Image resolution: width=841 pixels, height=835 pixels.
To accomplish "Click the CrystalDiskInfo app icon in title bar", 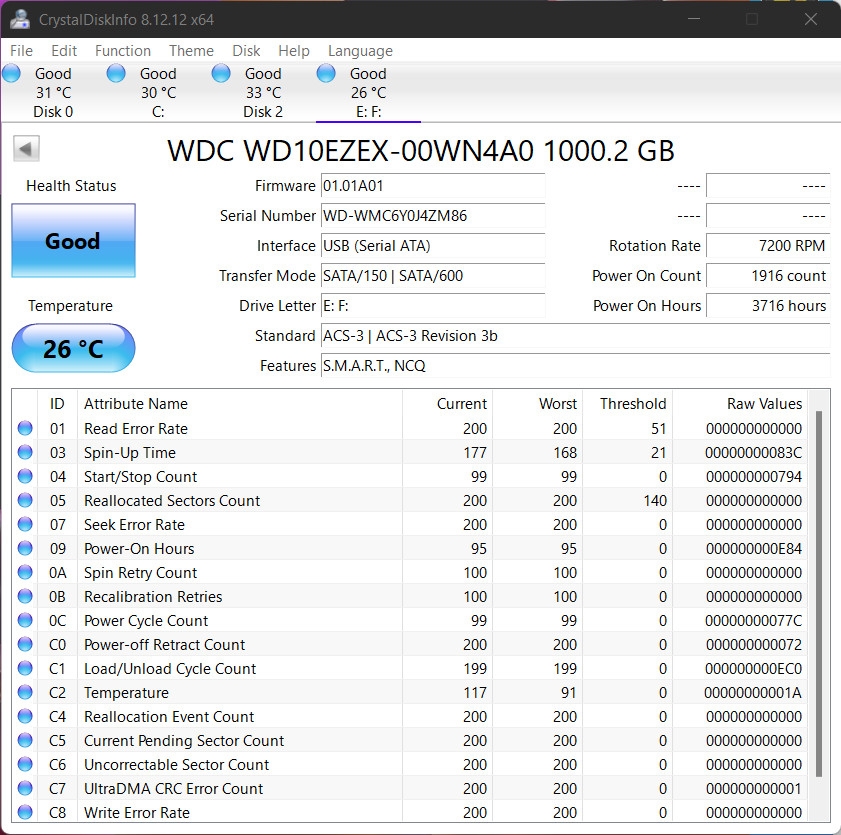I will (20, 19).
